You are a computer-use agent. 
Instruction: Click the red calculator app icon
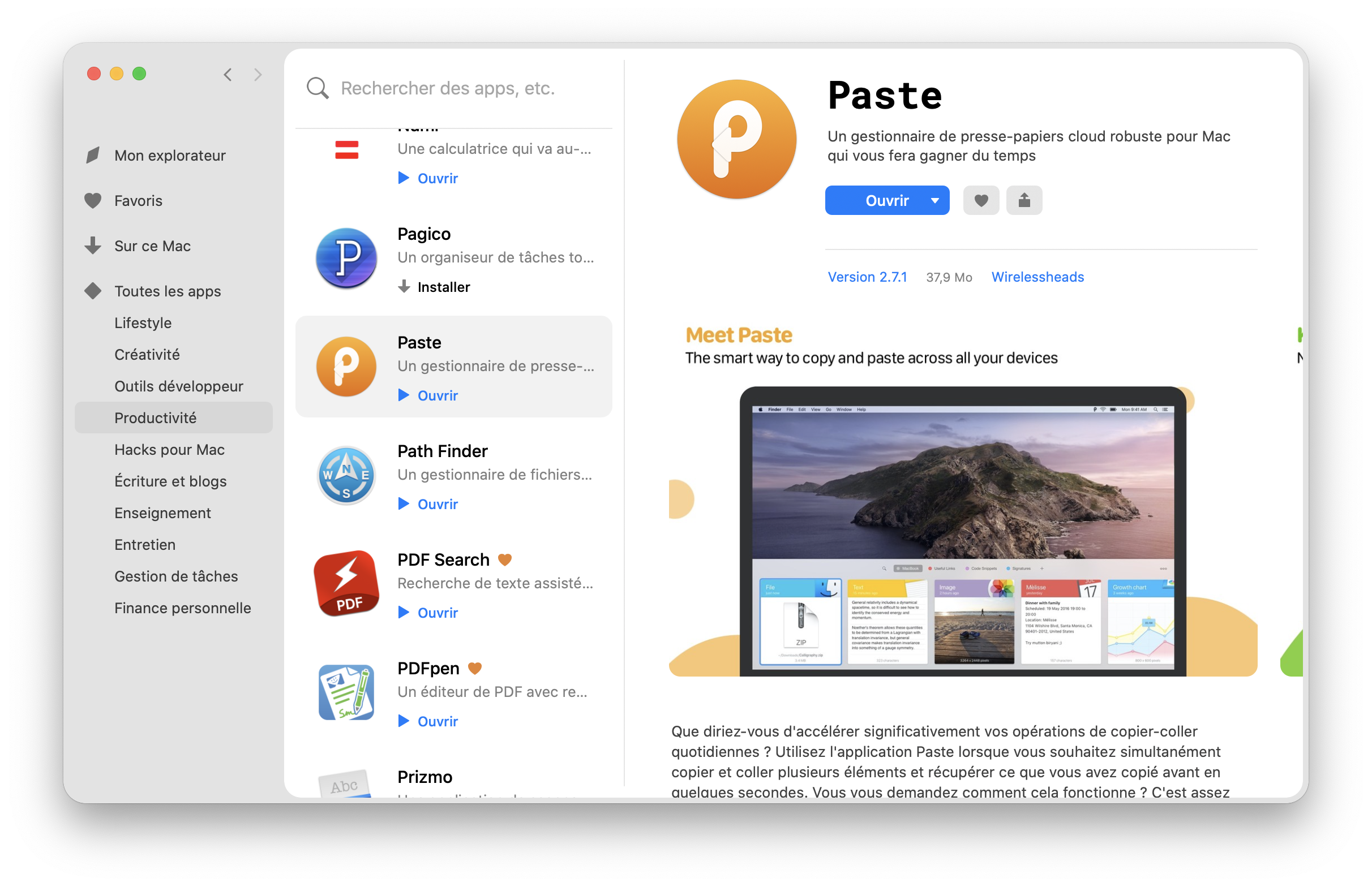(346, 150)
